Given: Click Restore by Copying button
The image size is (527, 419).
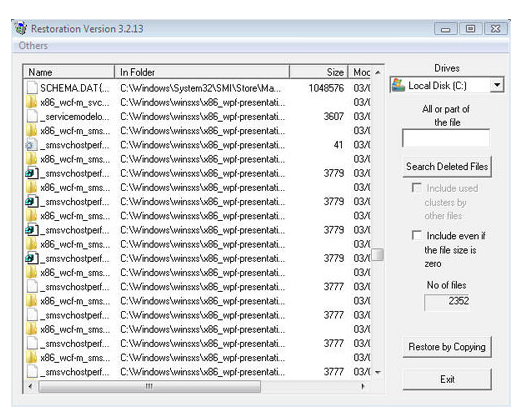Looking at the screenshot, I should pyautogui.click(x=447, y=347).
